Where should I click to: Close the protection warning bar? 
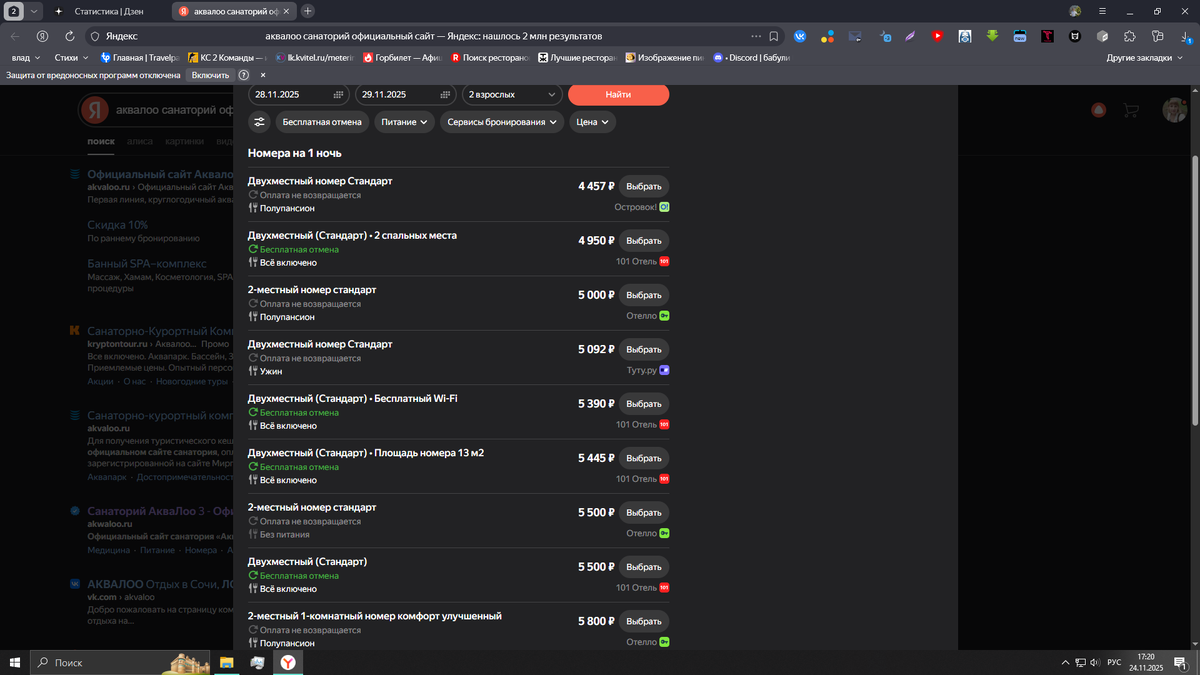263,75
